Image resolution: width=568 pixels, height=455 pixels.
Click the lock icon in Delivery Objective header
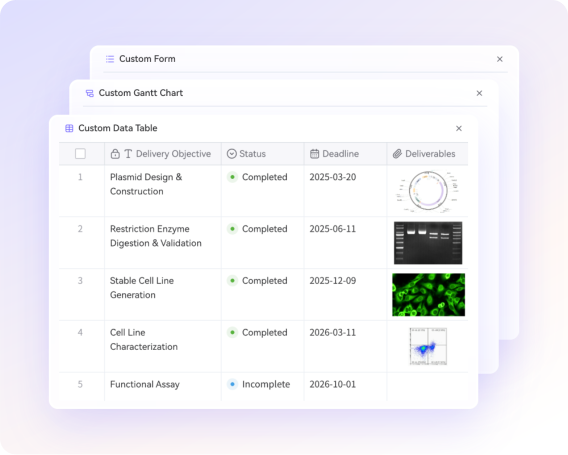pyautogui.click(x=115, y=154)
